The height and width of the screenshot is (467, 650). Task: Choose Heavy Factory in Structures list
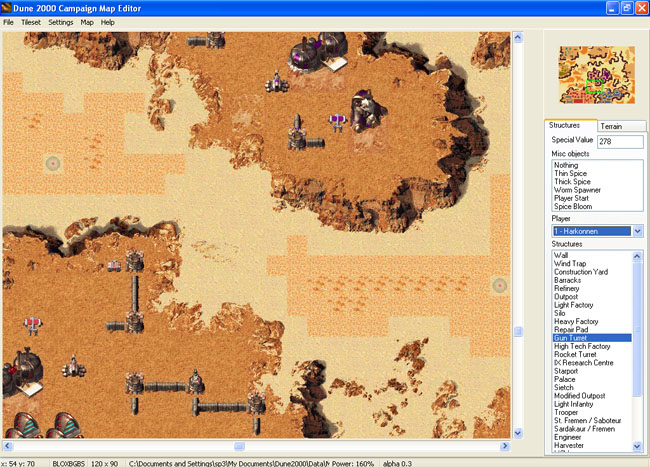(x=576, y=322)
